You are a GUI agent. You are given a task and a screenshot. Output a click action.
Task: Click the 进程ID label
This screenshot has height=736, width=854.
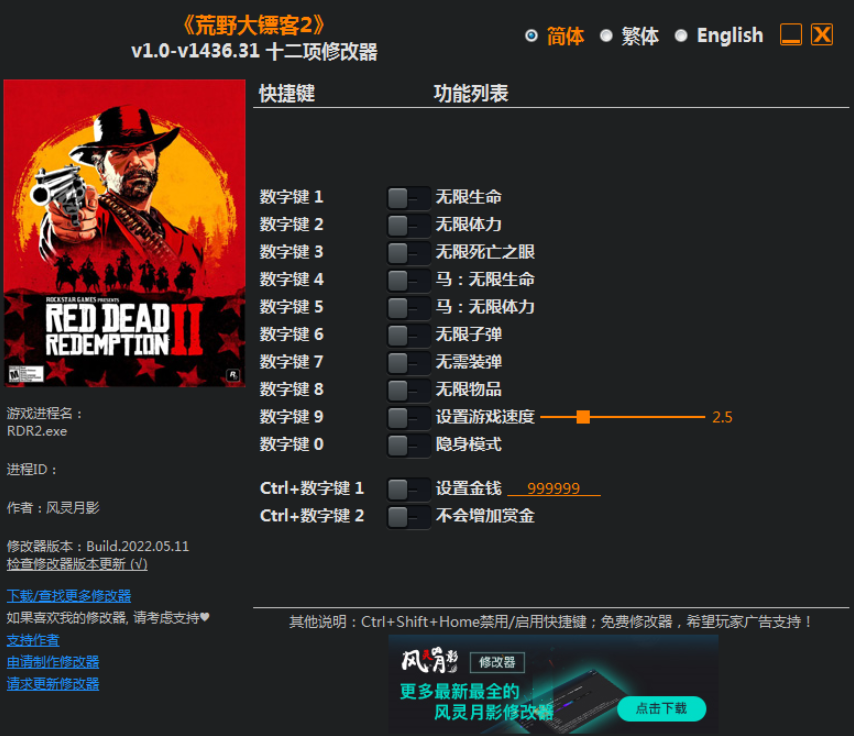(x=32, y=469)
